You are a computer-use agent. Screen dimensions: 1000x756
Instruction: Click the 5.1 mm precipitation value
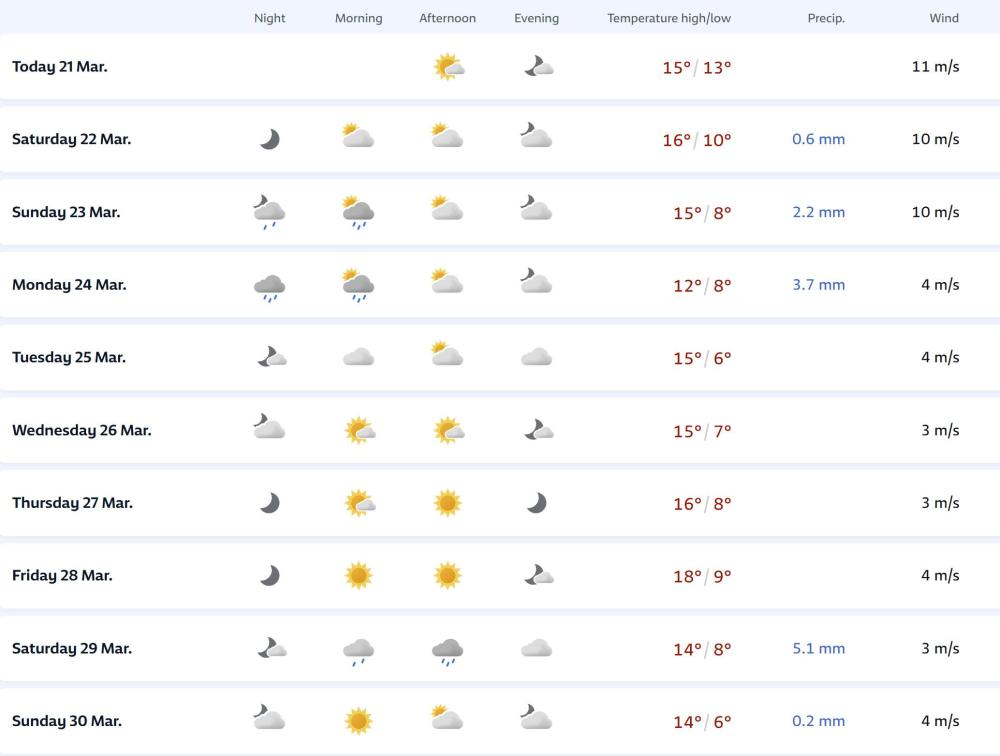click(x=818, y=648)
